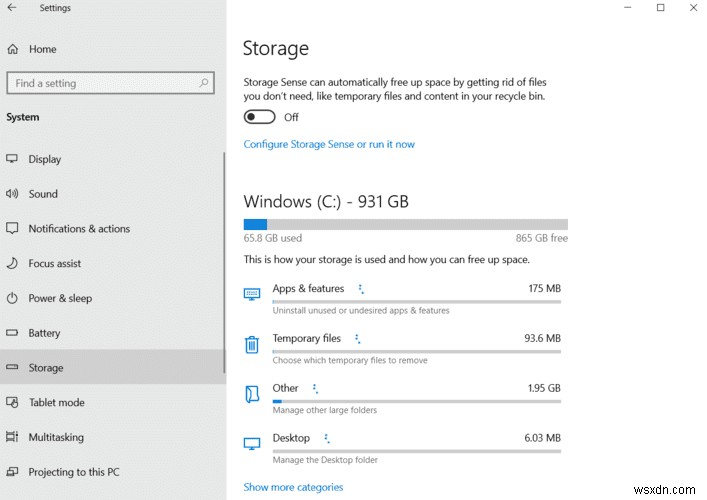This screenshot has height=500, width=707.
Task: Click the 865 GB free text
Action: point(542,238)
